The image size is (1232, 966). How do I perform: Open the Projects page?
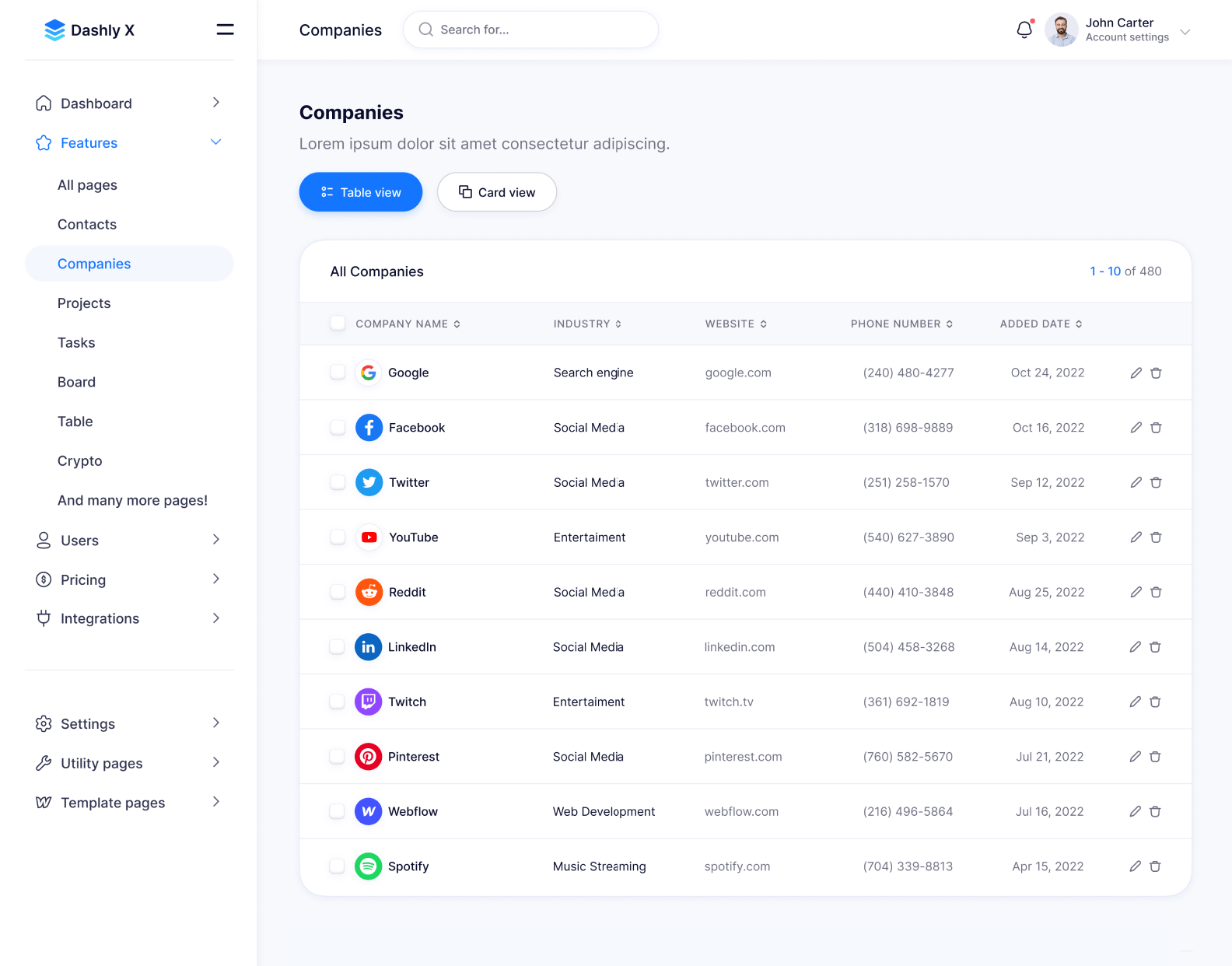[84, 303]
